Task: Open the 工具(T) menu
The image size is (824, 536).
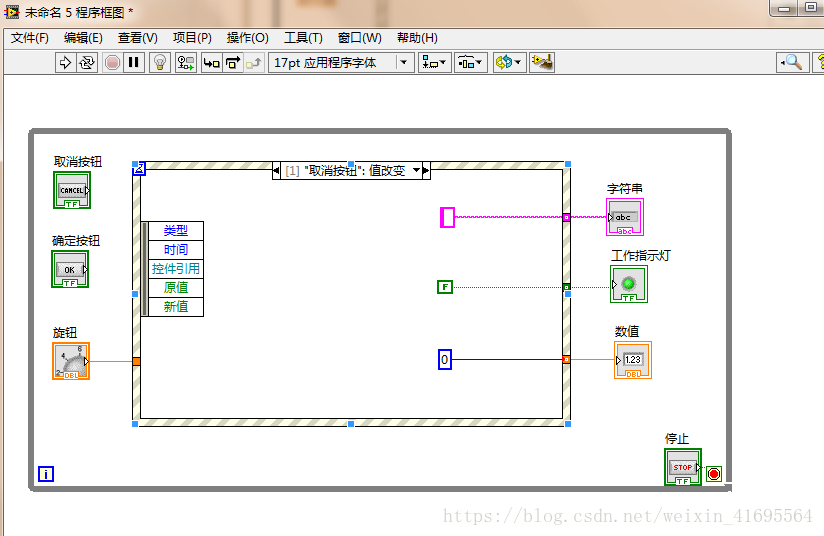Action: [x=303, y=38]
